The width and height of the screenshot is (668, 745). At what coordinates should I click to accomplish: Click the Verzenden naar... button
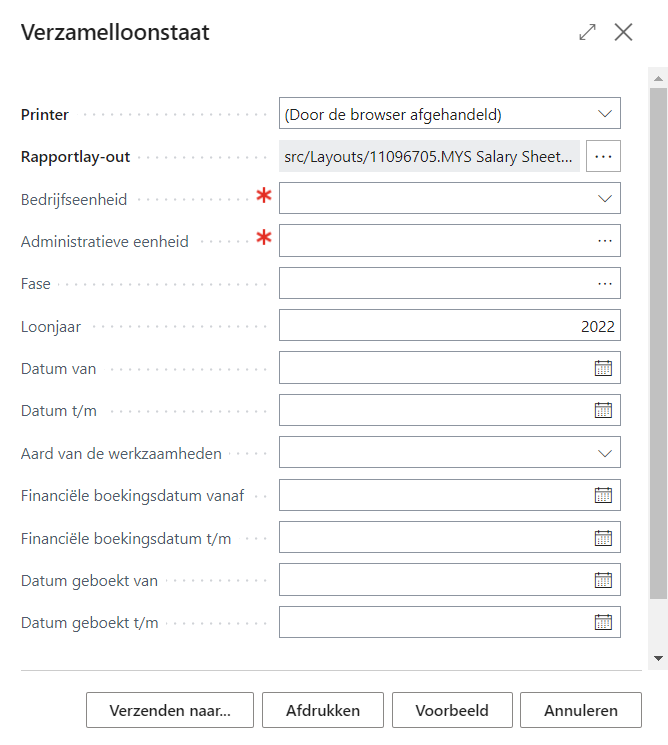(170, 711)
